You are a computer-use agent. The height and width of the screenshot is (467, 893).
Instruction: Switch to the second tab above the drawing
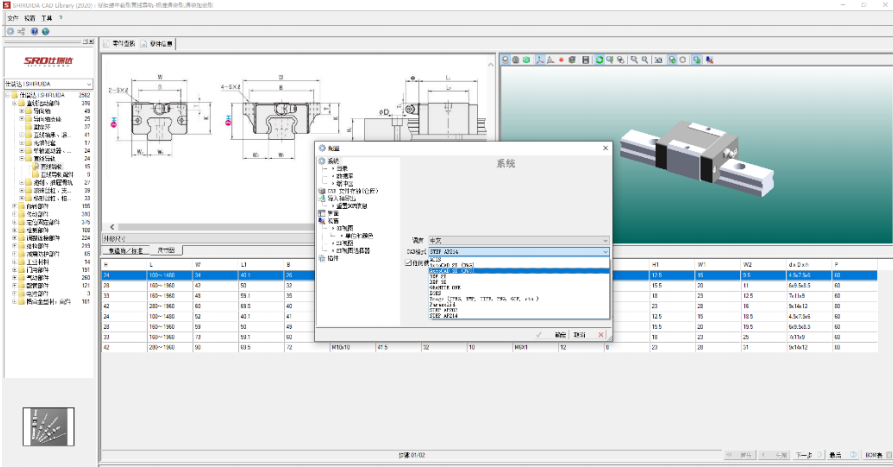159,44
